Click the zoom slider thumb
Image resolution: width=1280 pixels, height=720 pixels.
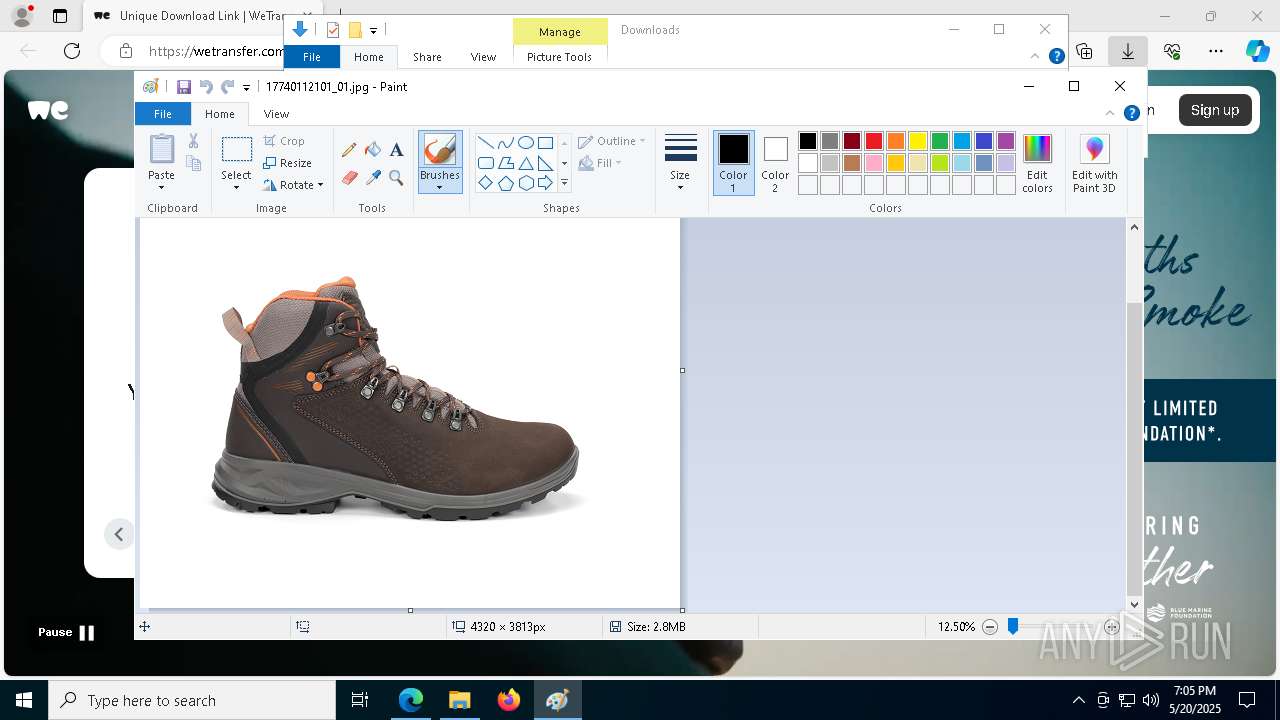[x=1013, y=626]
